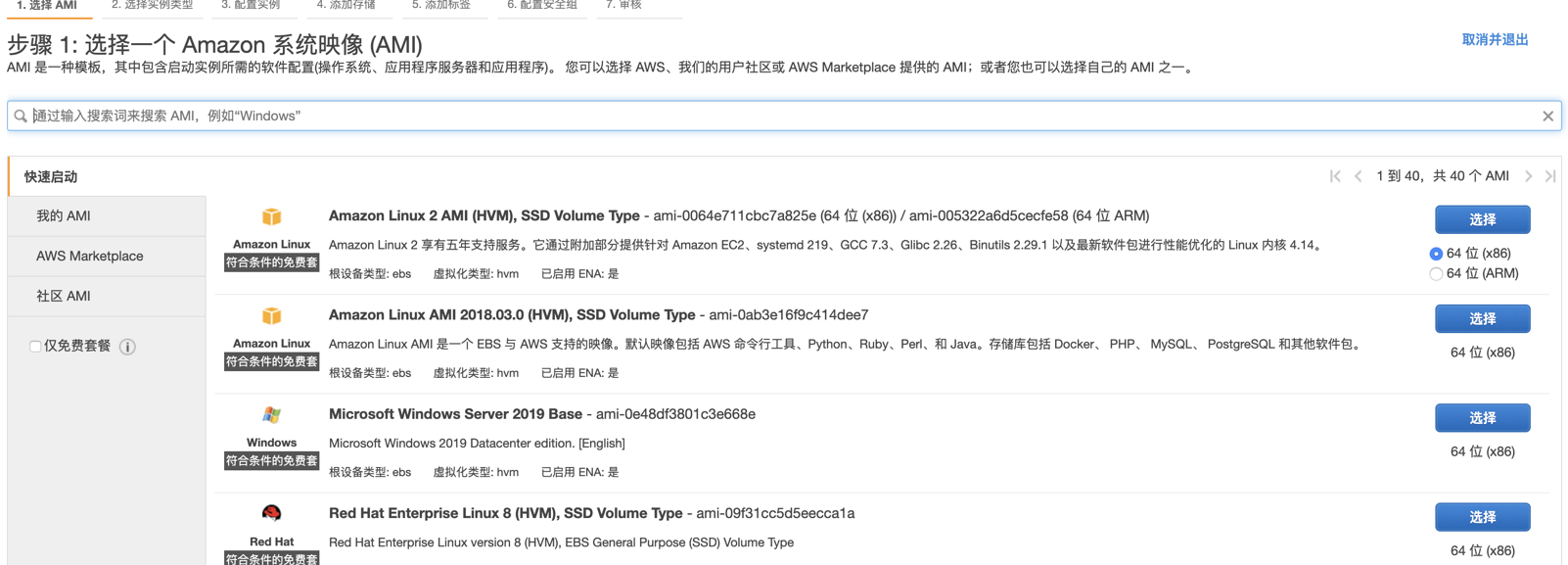1568x565 pixels.
Task: Go to next AMI page
Action: (1528, 176)
